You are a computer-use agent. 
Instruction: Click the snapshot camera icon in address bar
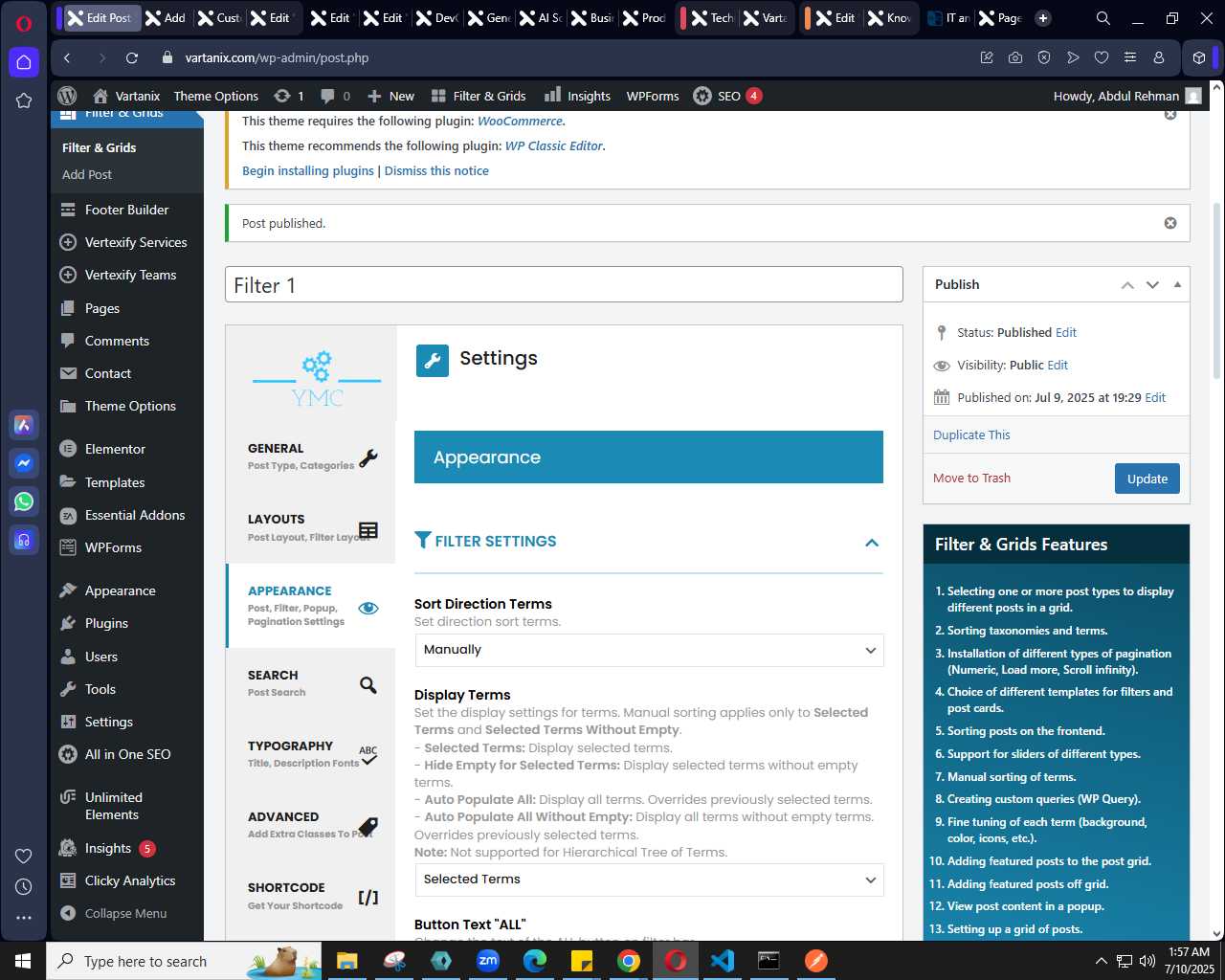(x=1015, y=57)
